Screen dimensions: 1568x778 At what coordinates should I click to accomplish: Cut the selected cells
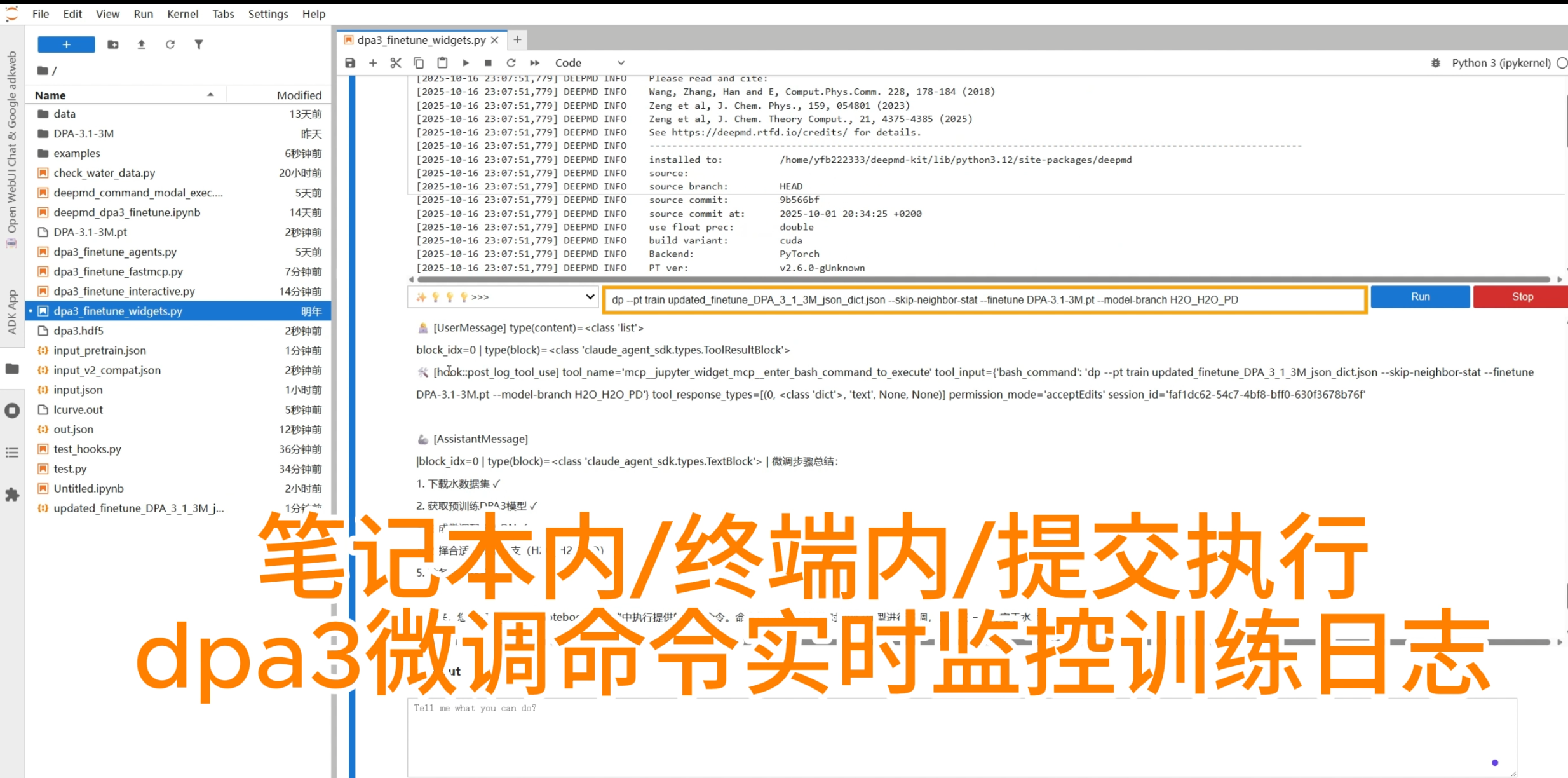coord(396,62)
